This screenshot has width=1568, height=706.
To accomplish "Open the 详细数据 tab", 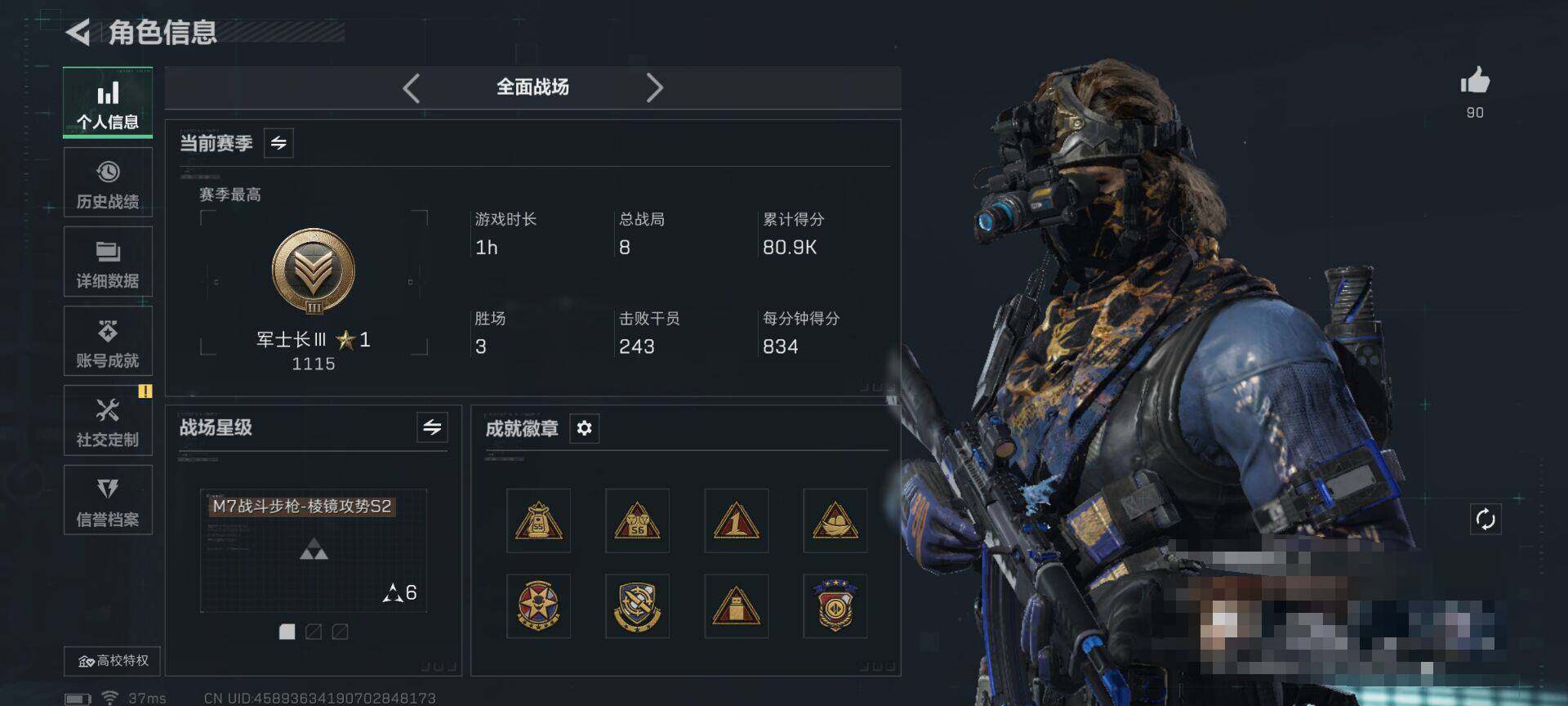I will (x=108, y=261).
